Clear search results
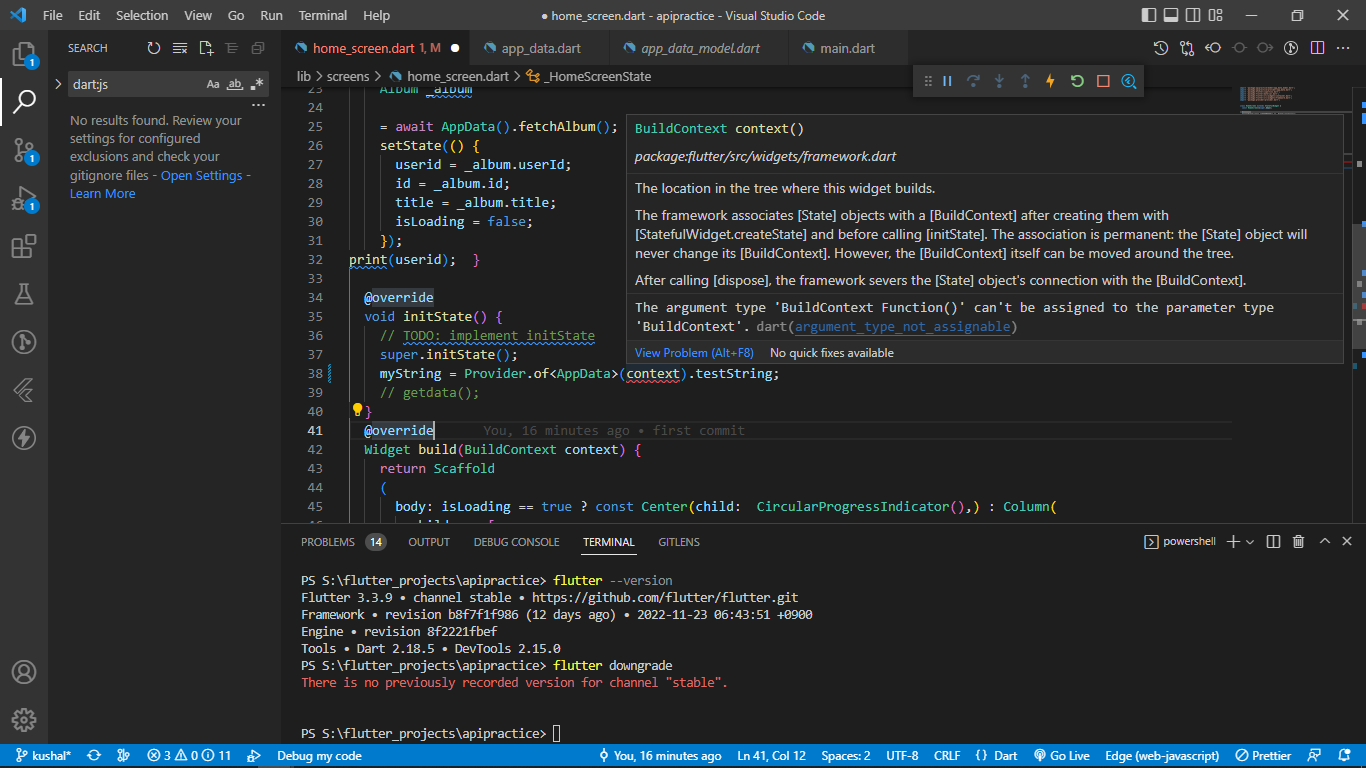The height and width of the screenshot is (768, 1366). [180, 48]
